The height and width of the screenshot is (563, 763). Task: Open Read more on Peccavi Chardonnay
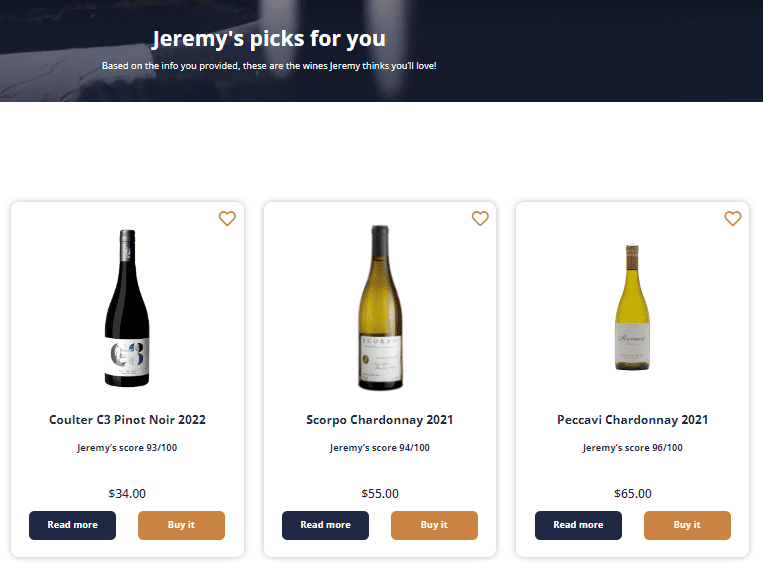578,525
